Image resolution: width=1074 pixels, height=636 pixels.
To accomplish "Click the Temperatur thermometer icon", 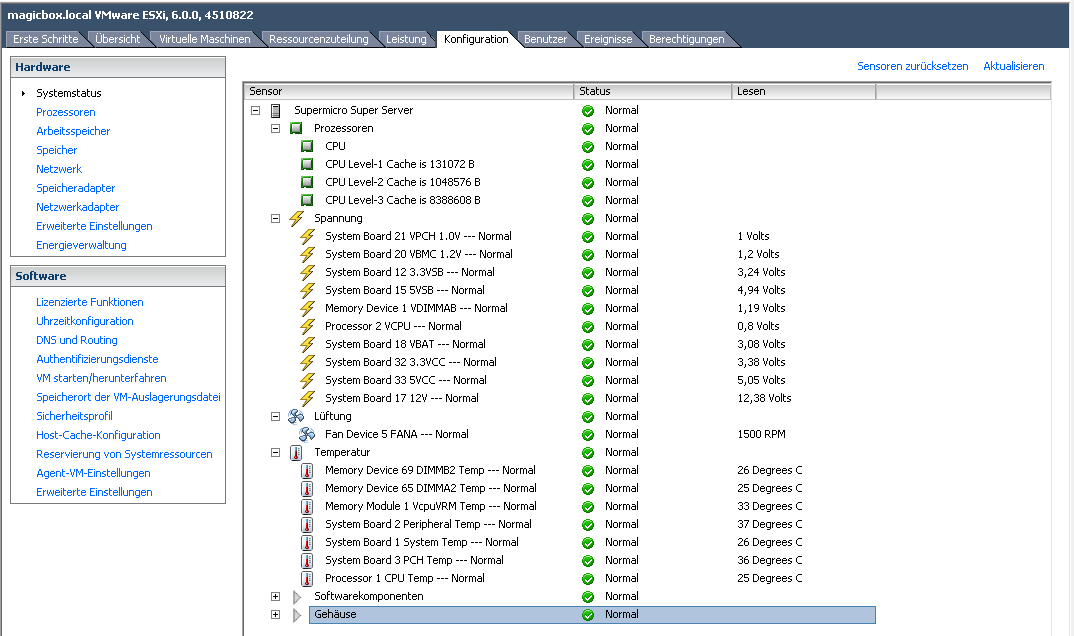I will (x=296, y=453).
